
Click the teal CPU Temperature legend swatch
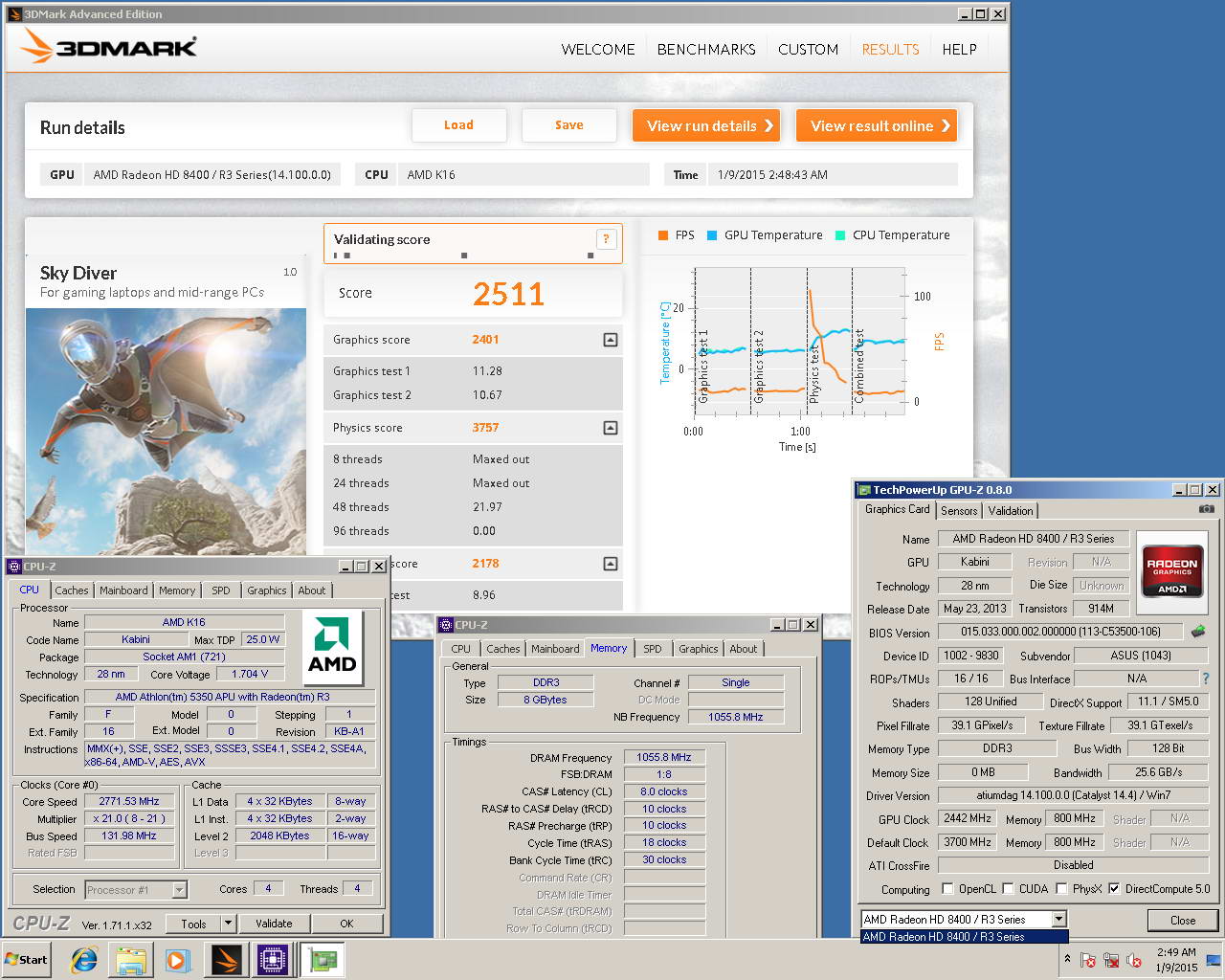(x=839, y=235)
